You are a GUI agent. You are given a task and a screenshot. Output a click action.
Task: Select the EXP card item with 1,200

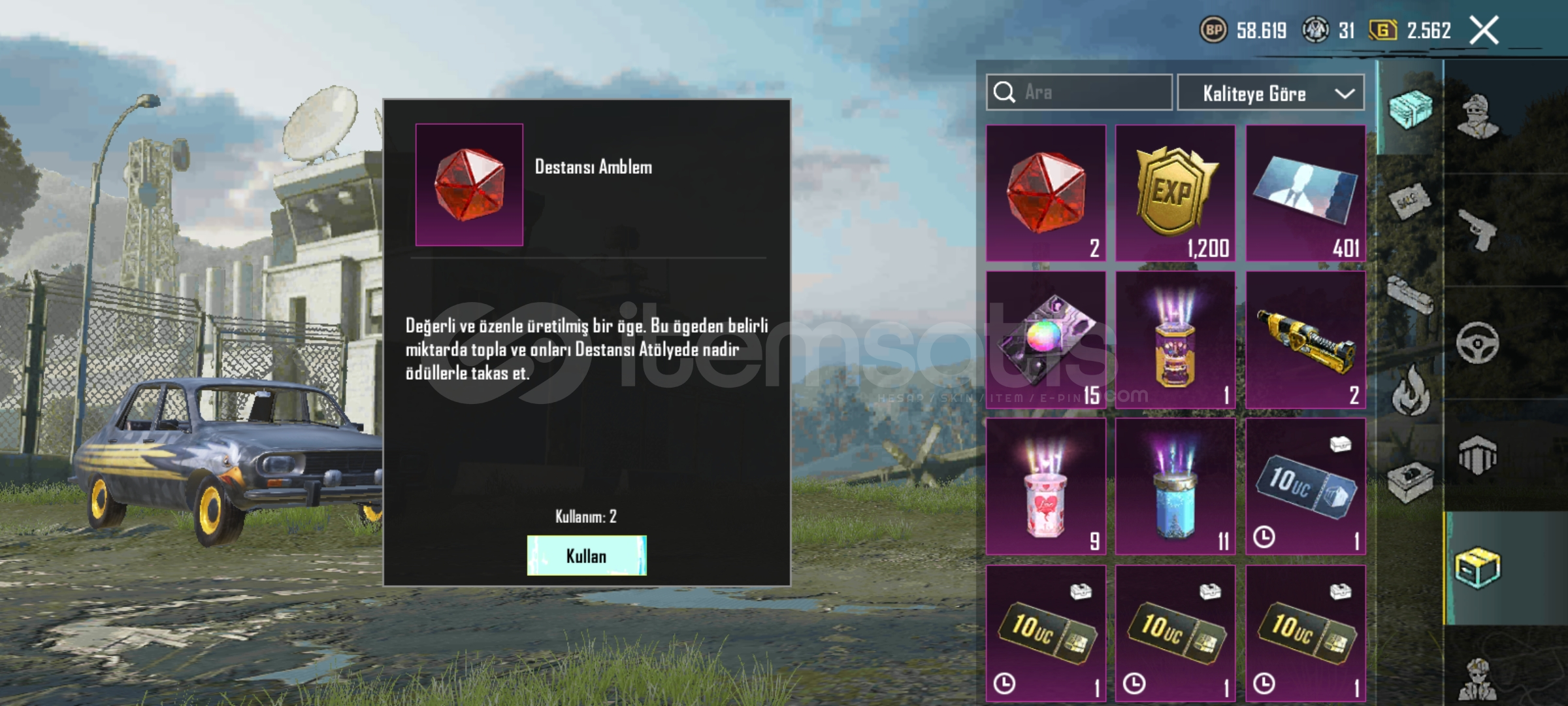1175,193
